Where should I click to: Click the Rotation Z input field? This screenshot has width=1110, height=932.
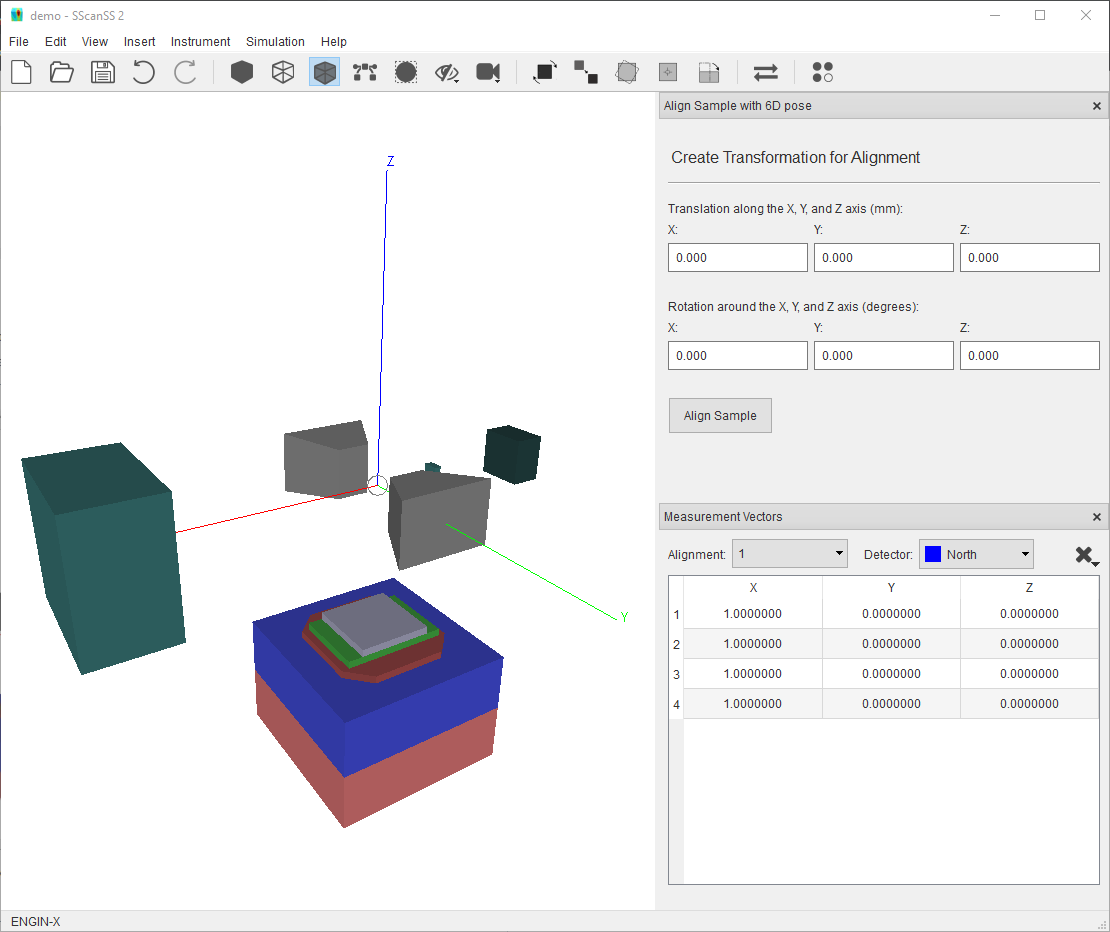(1029, 355)
